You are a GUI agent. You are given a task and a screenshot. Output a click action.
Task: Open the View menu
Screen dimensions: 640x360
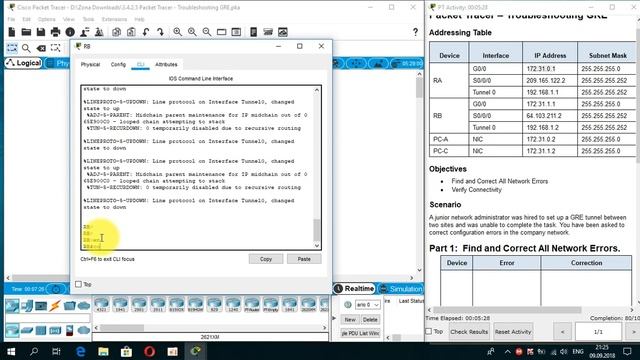(x=69, y=19)
